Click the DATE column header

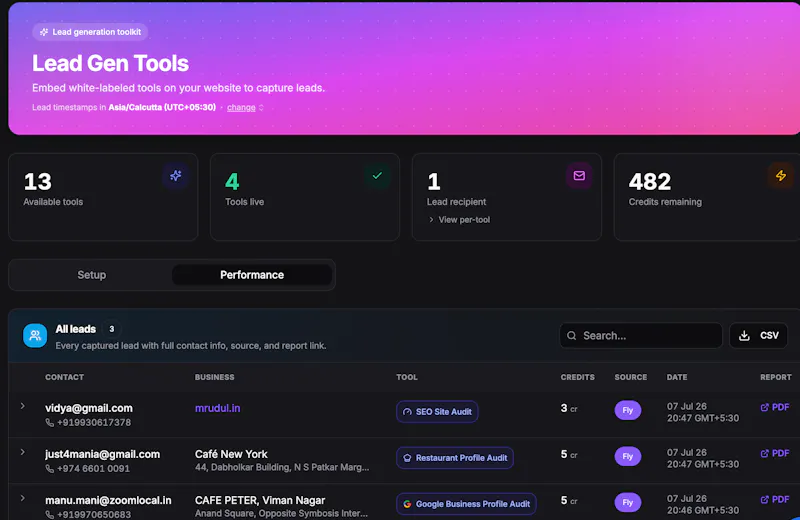tap(677, 377)
